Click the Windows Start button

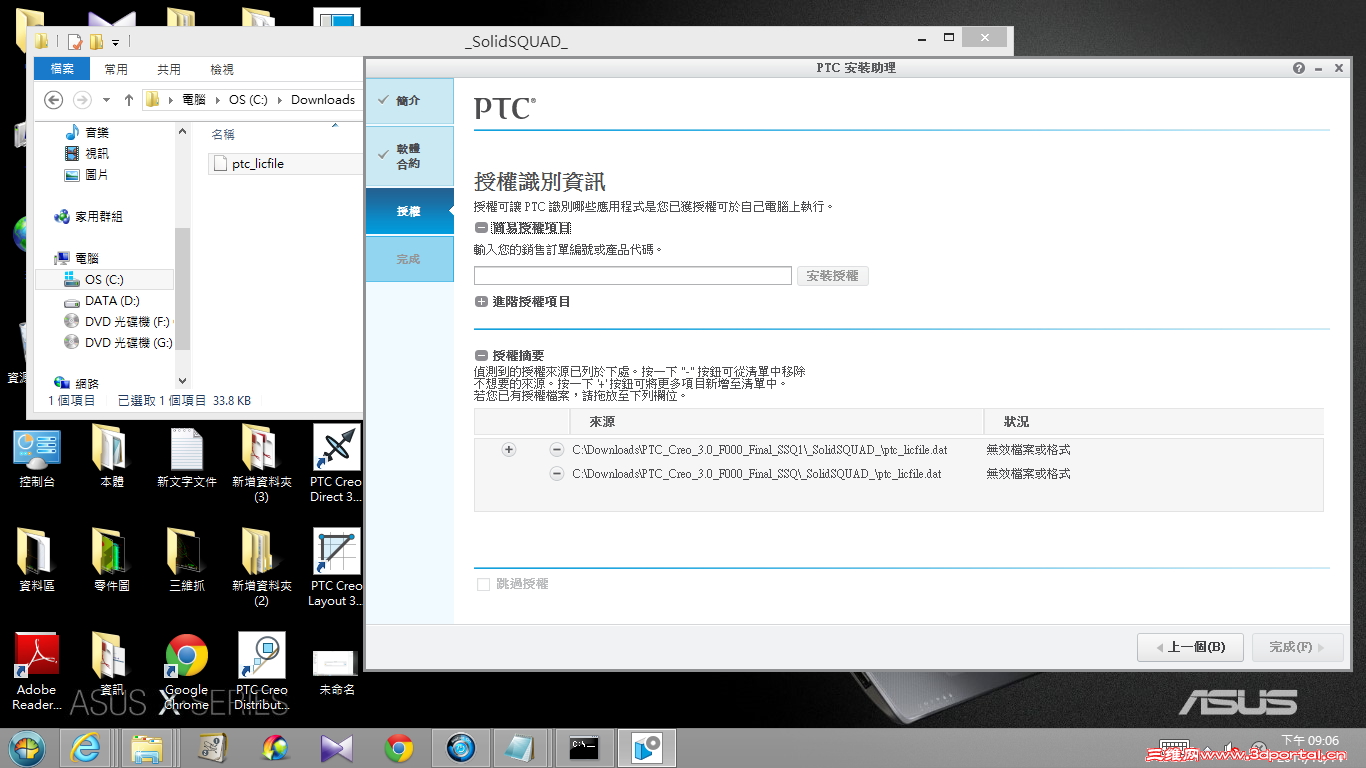[x=27, y=748]
